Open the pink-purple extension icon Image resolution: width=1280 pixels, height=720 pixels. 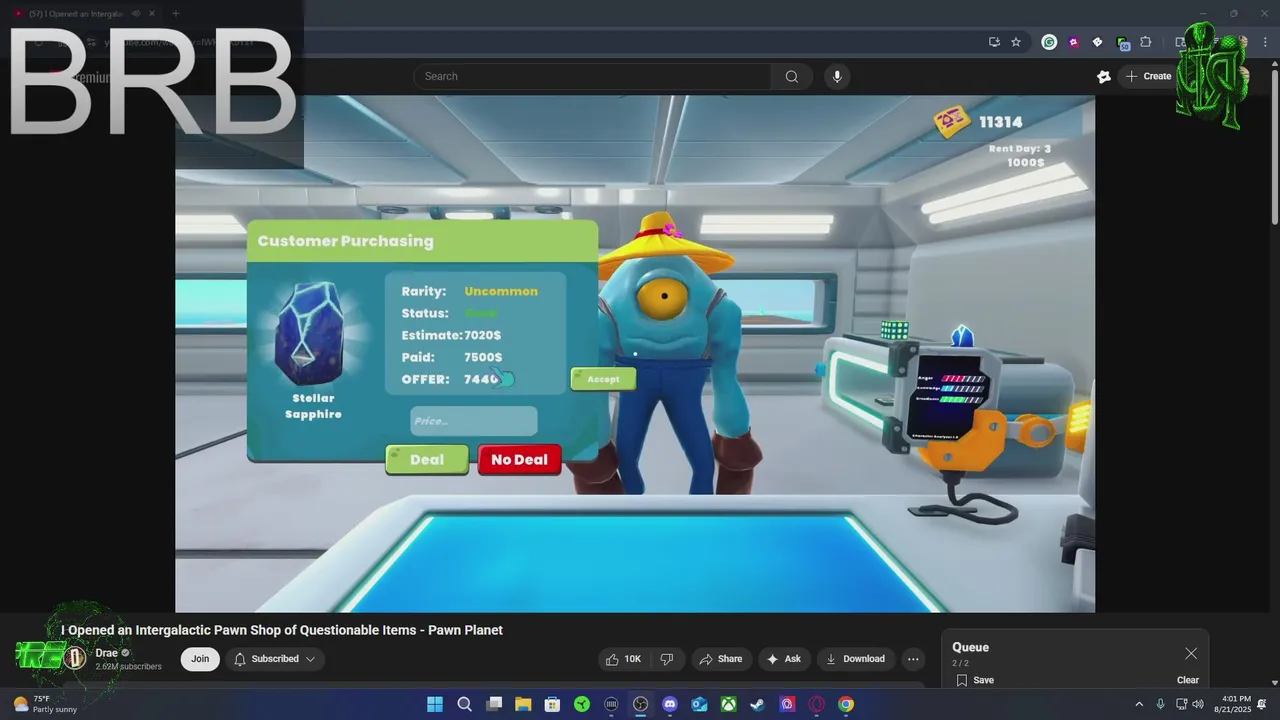(x=1073, y=42)
